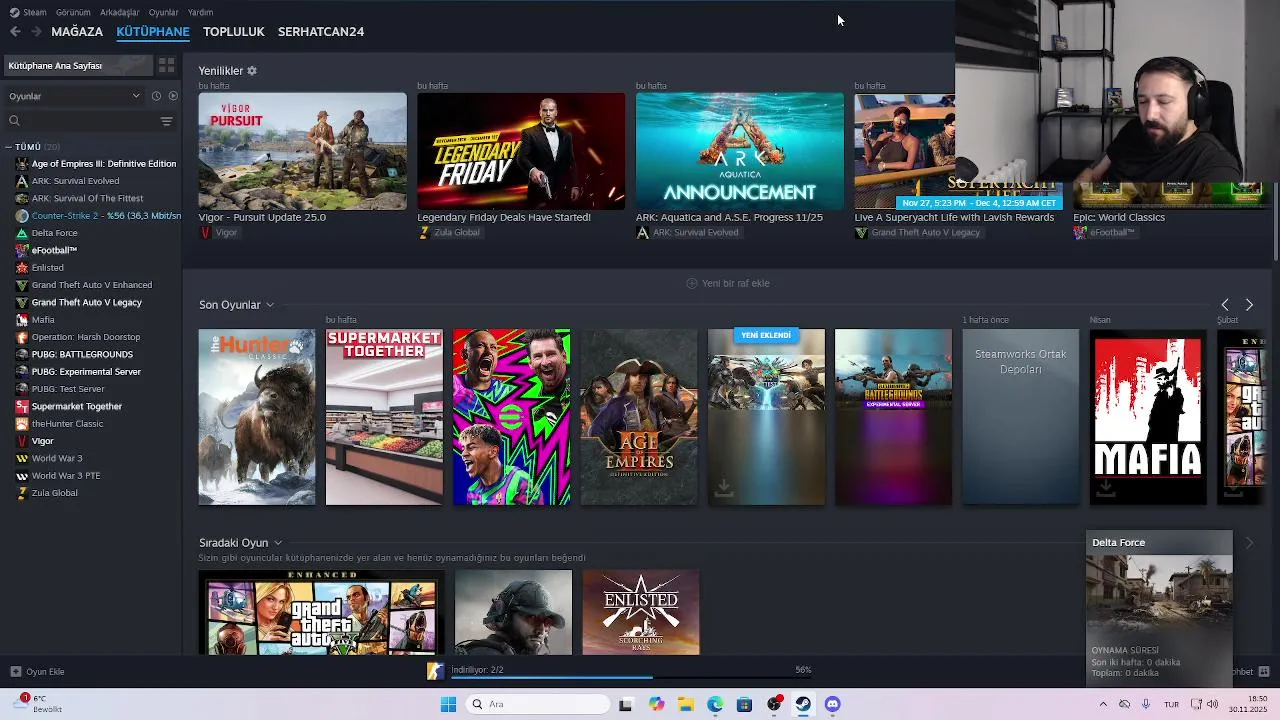Open Age of Empires game cover
Image resolution: width=1280 pixels, height=720 pixels.
[639, 417]
